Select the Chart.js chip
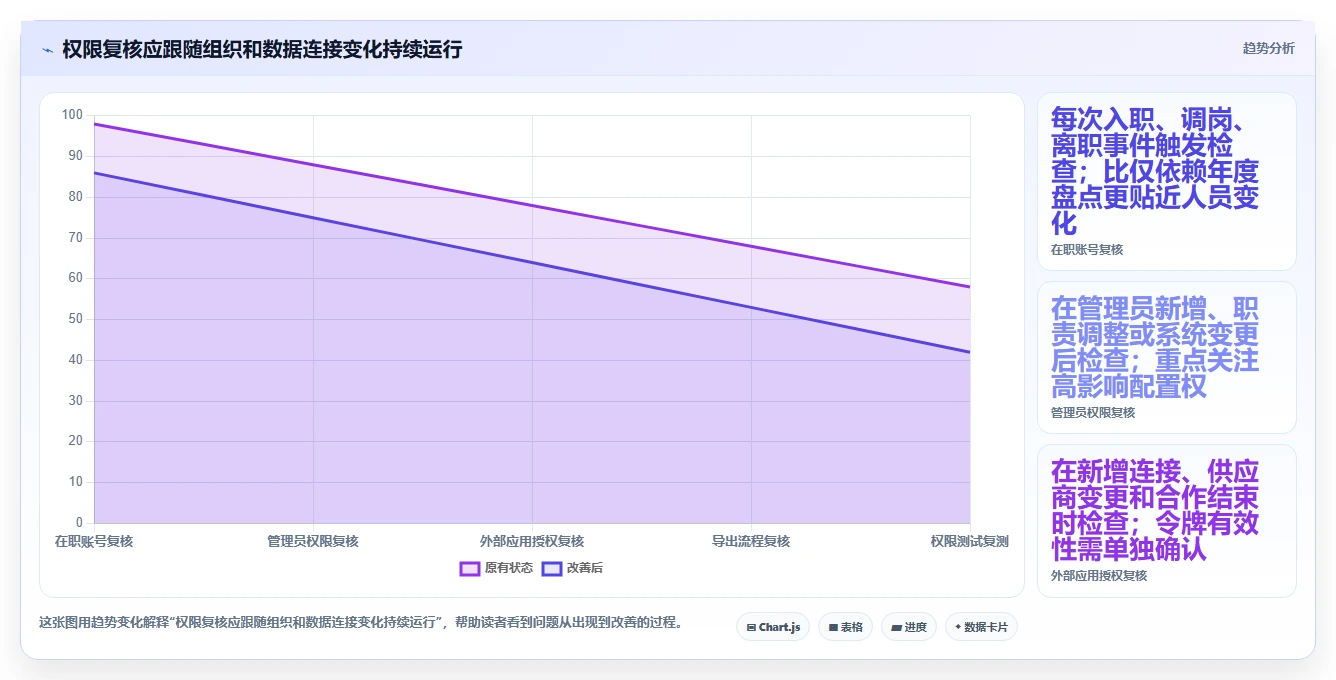This screenshot has width=1336, height=680. (x=773, y=627)
